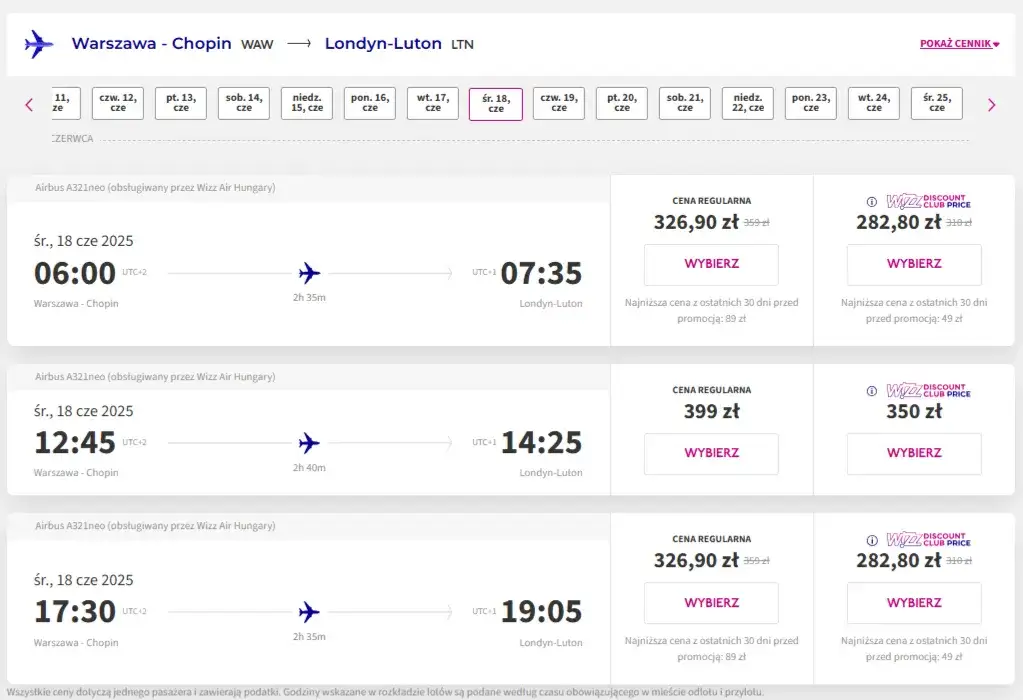Select the "czw. 19 cze" date

click(558, 103)
